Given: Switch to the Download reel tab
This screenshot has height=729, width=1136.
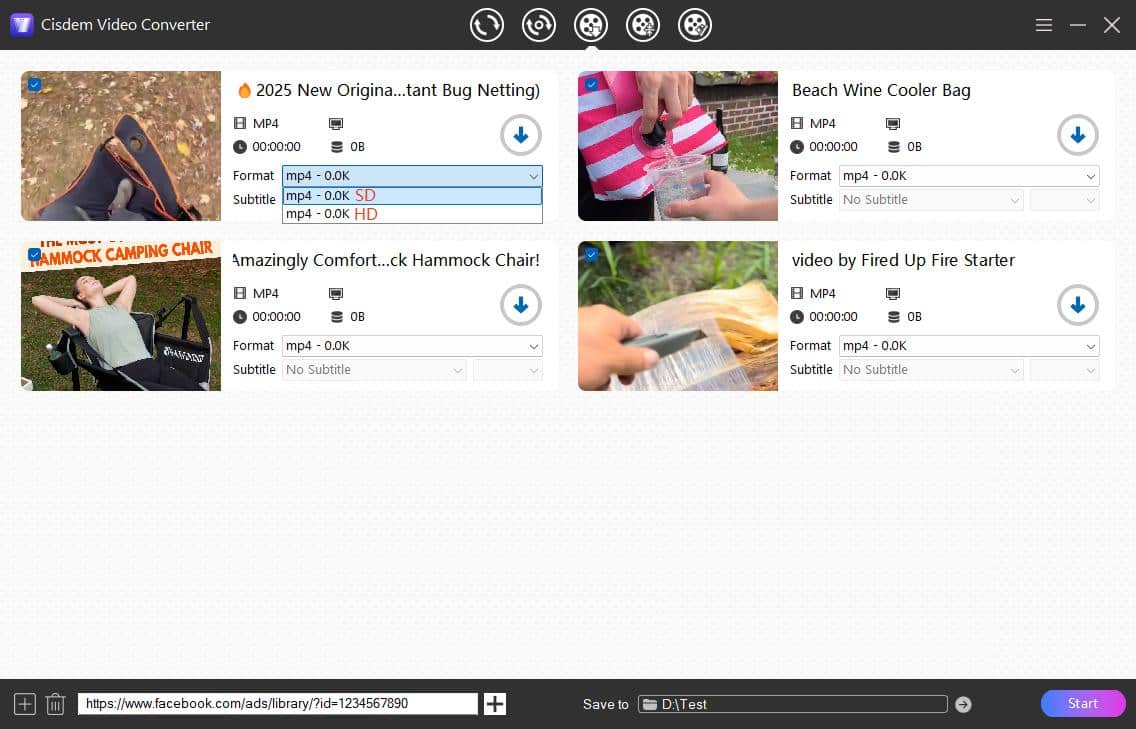Looking at the screenshot, I should pyautogui.click(x=591, y=25).
